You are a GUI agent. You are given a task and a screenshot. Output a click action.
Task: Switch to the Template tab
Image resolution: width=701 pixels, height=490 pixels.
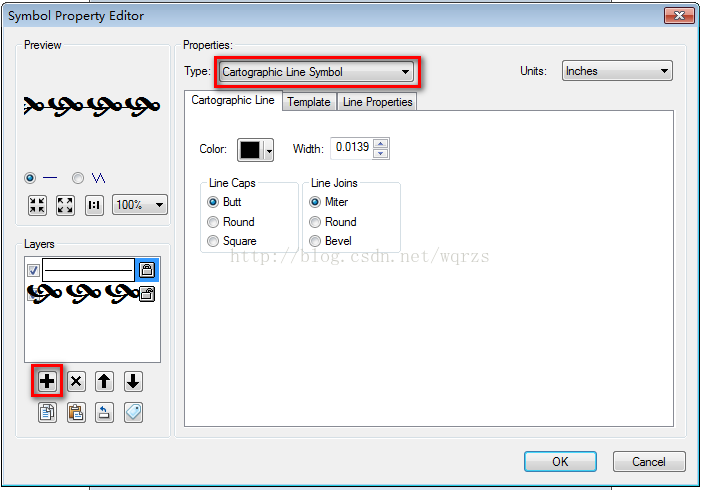point(309,102)
